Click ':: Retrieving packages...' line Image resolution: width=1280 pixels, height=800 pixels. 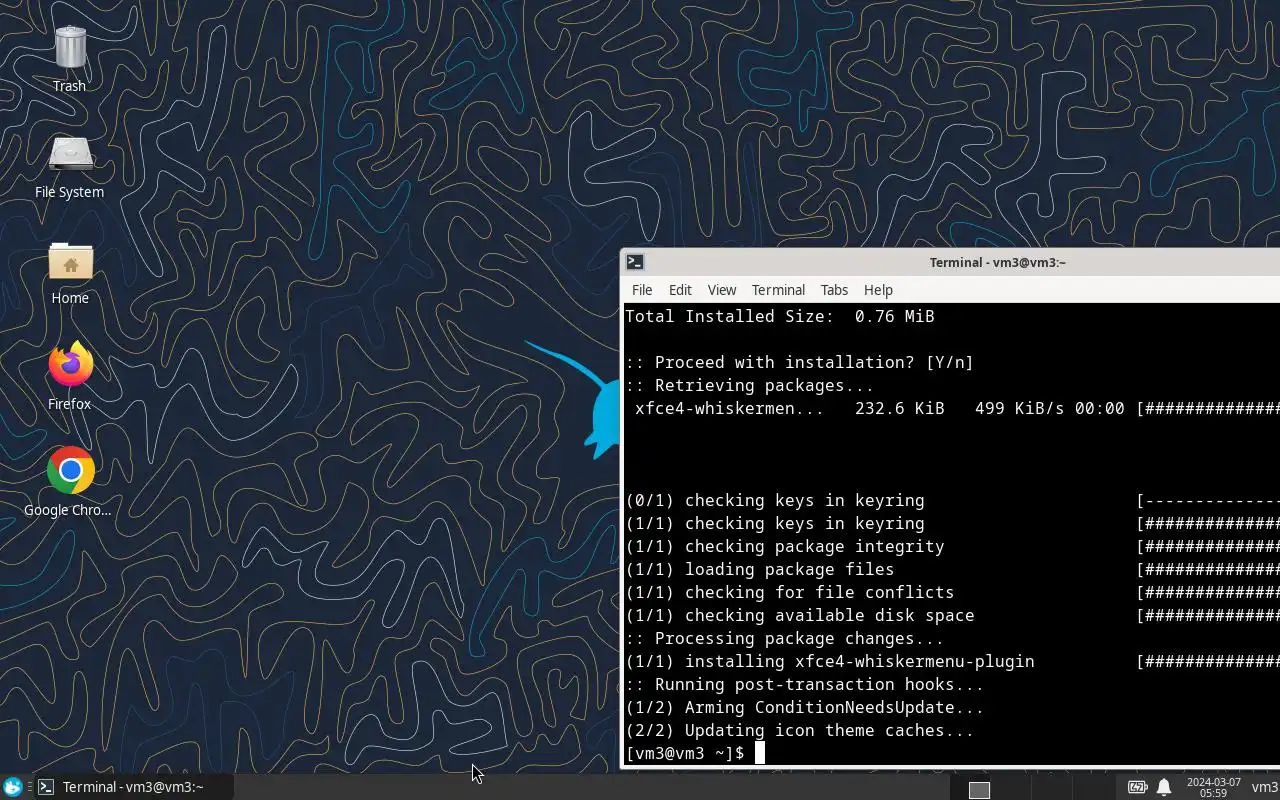(750, 385)
